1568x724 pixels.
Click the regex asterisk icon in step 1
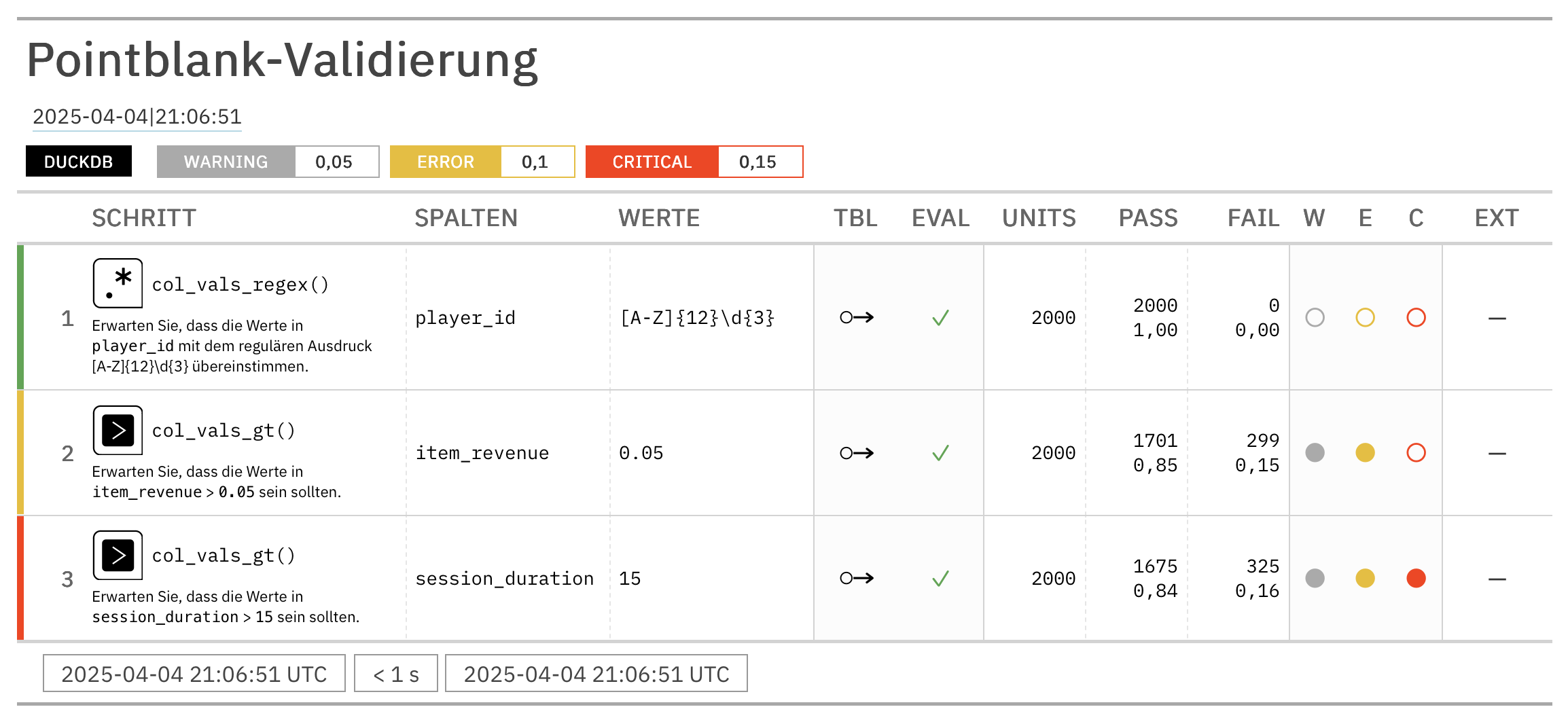[118, 283]
